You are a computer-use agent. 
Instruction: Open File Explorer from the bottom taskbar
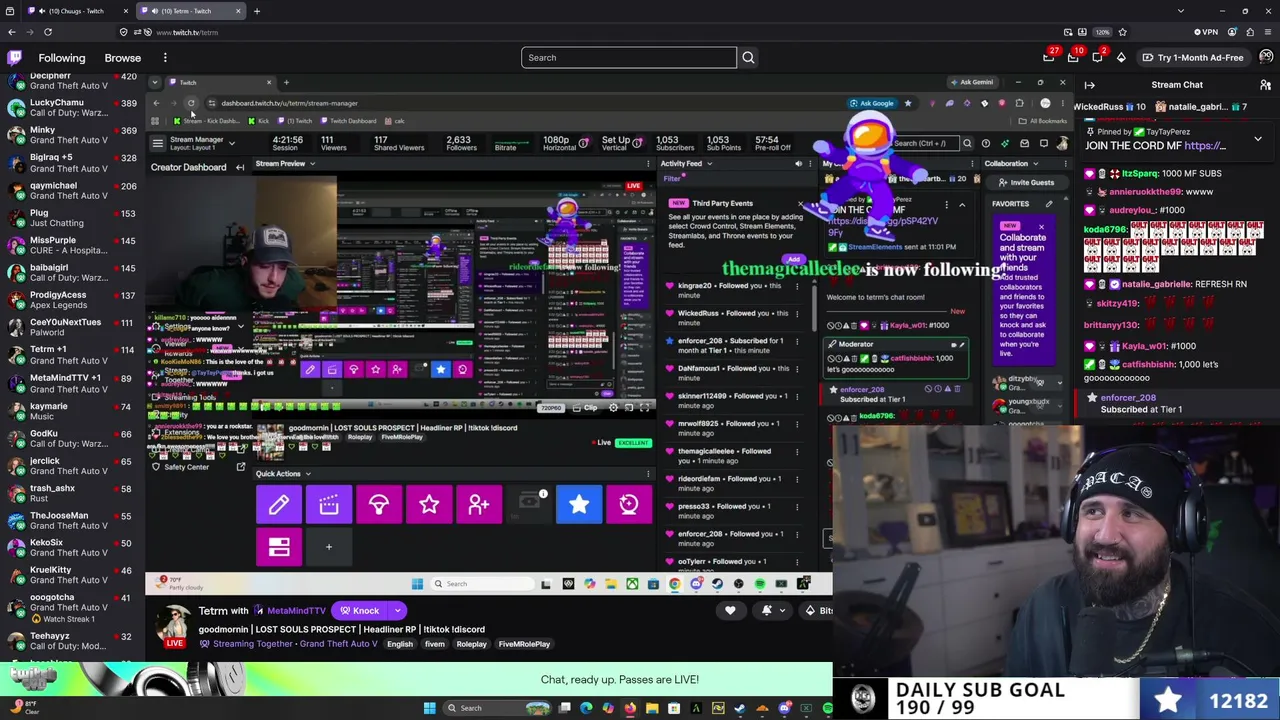pos(652,708)
